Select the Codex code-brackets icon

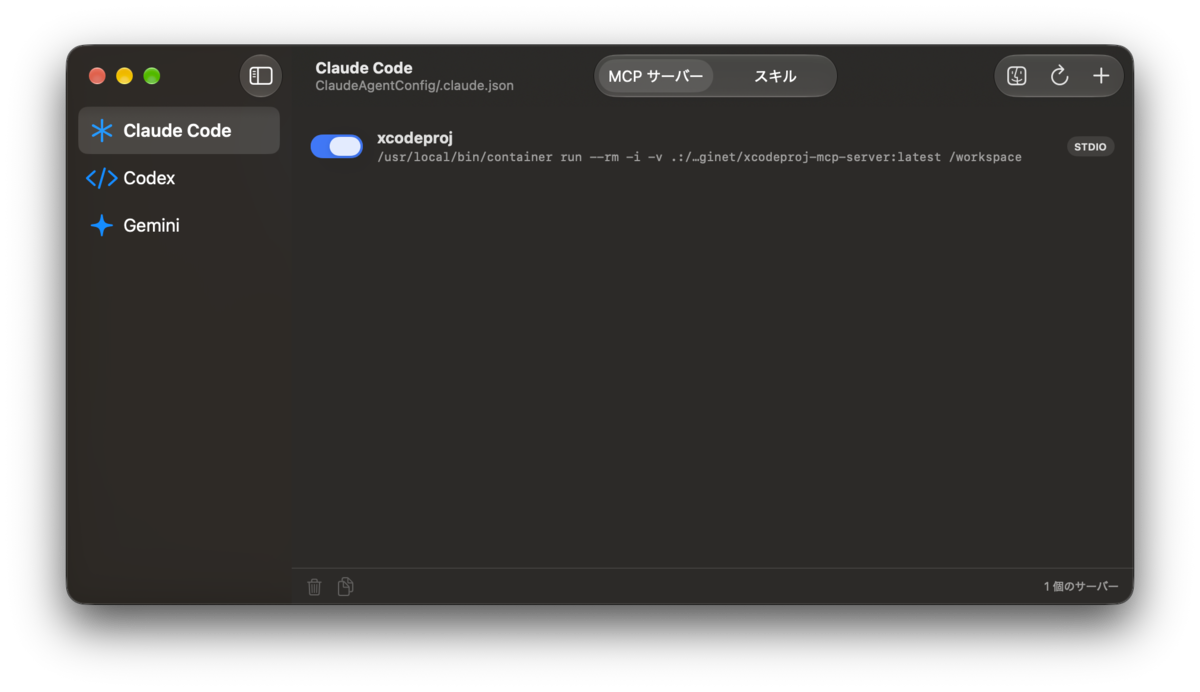point(101,178)
